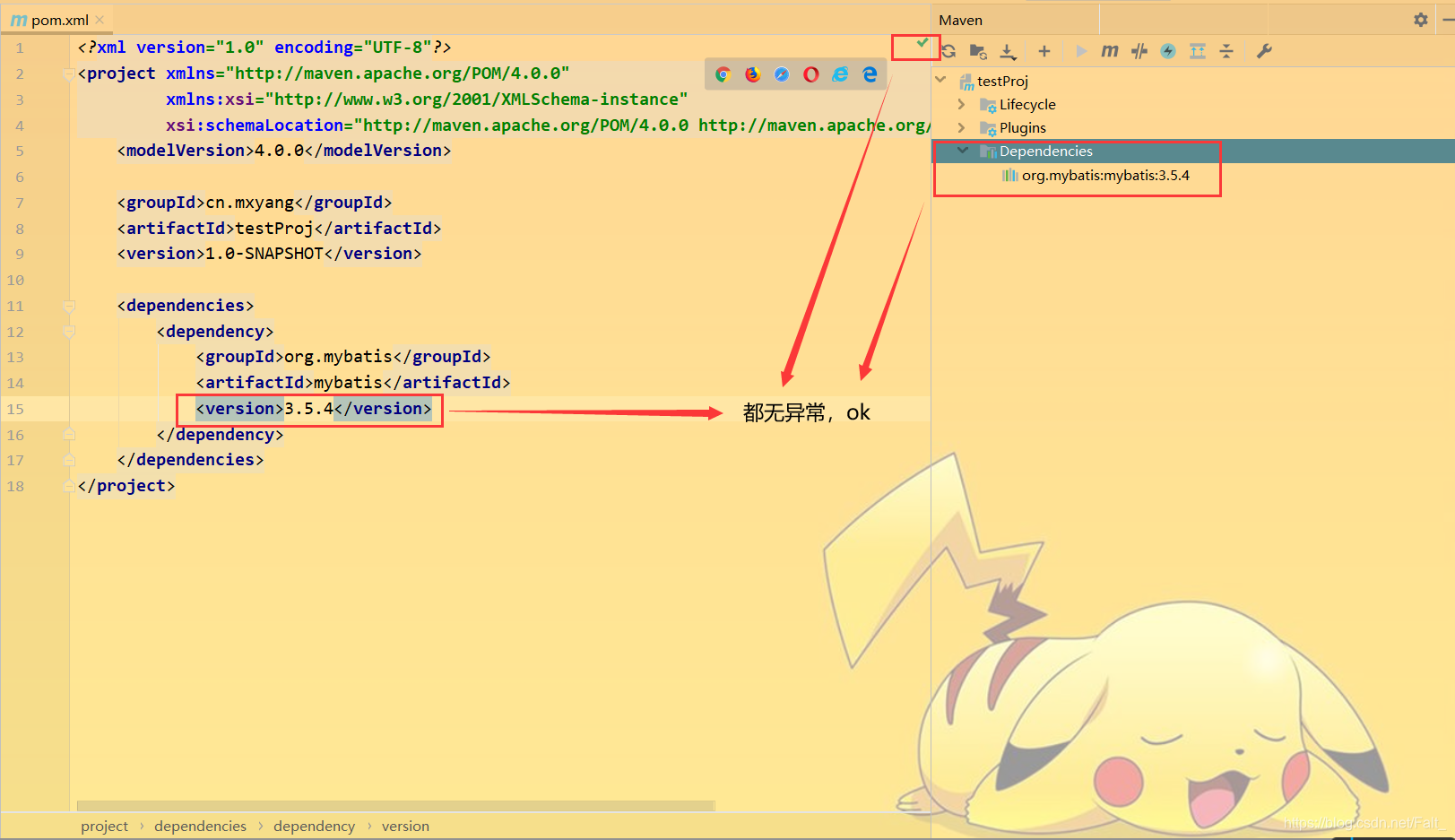Open Maven settings wrench icon
The height and width of the screenshot is (840, 1455).
point(1264,51)
